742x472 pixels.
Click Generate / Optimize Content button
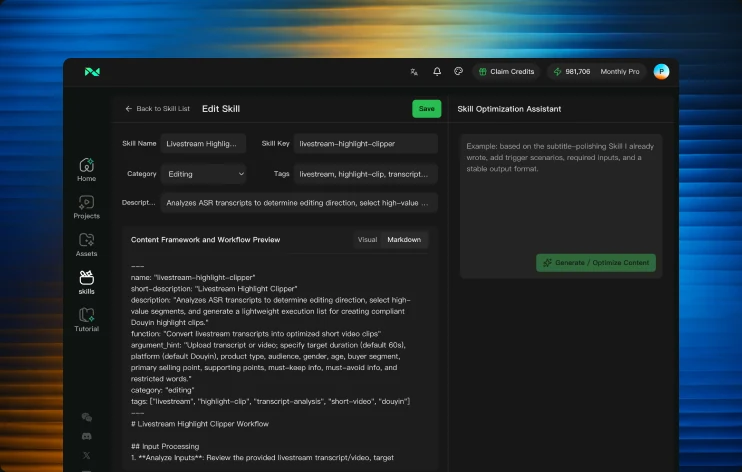[596, 263]
